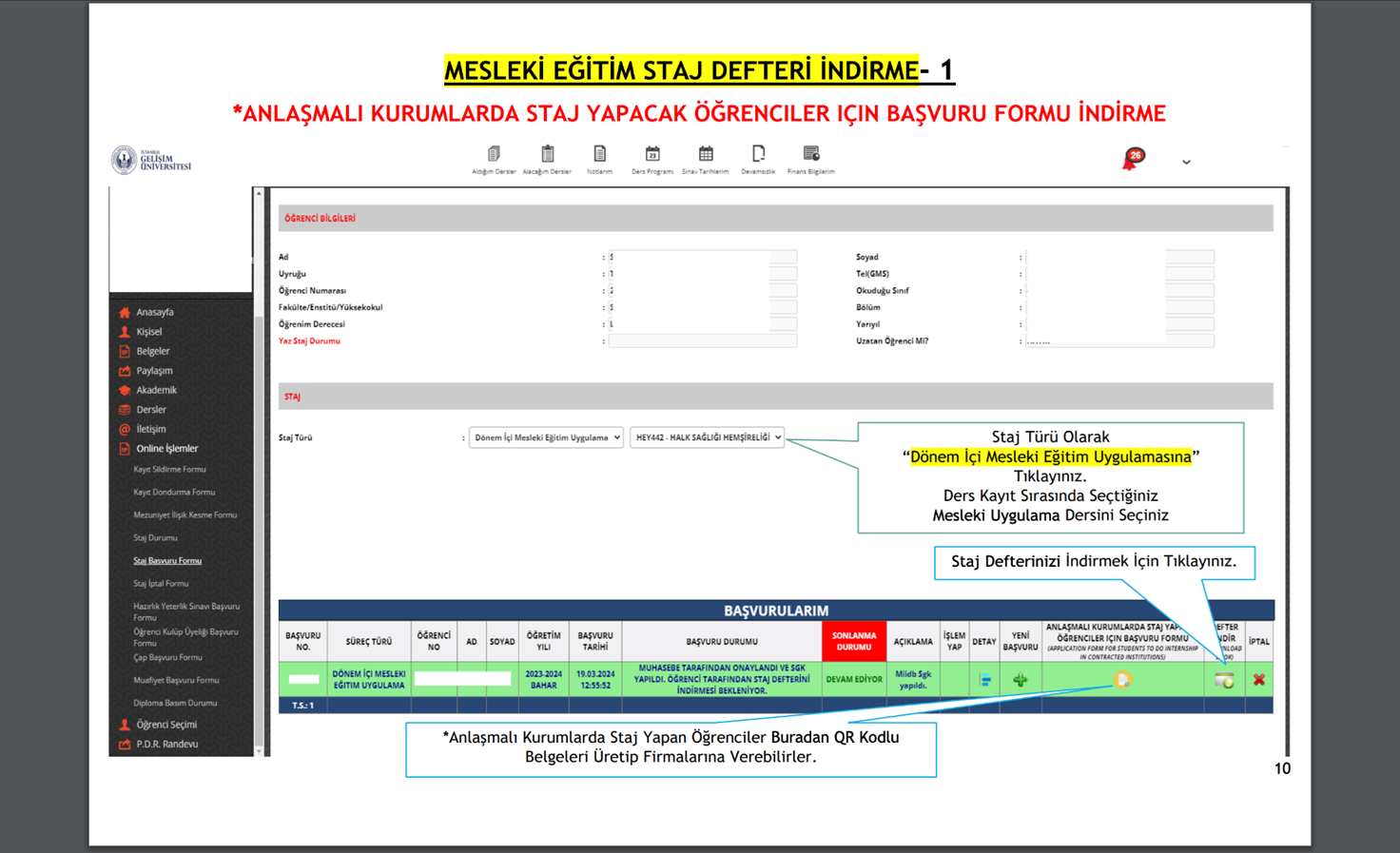Expand the HEY442 course selection dropdown
The width and height of the screenshot is (1400, 853).
pyautogui.click(x=707, y=437)
